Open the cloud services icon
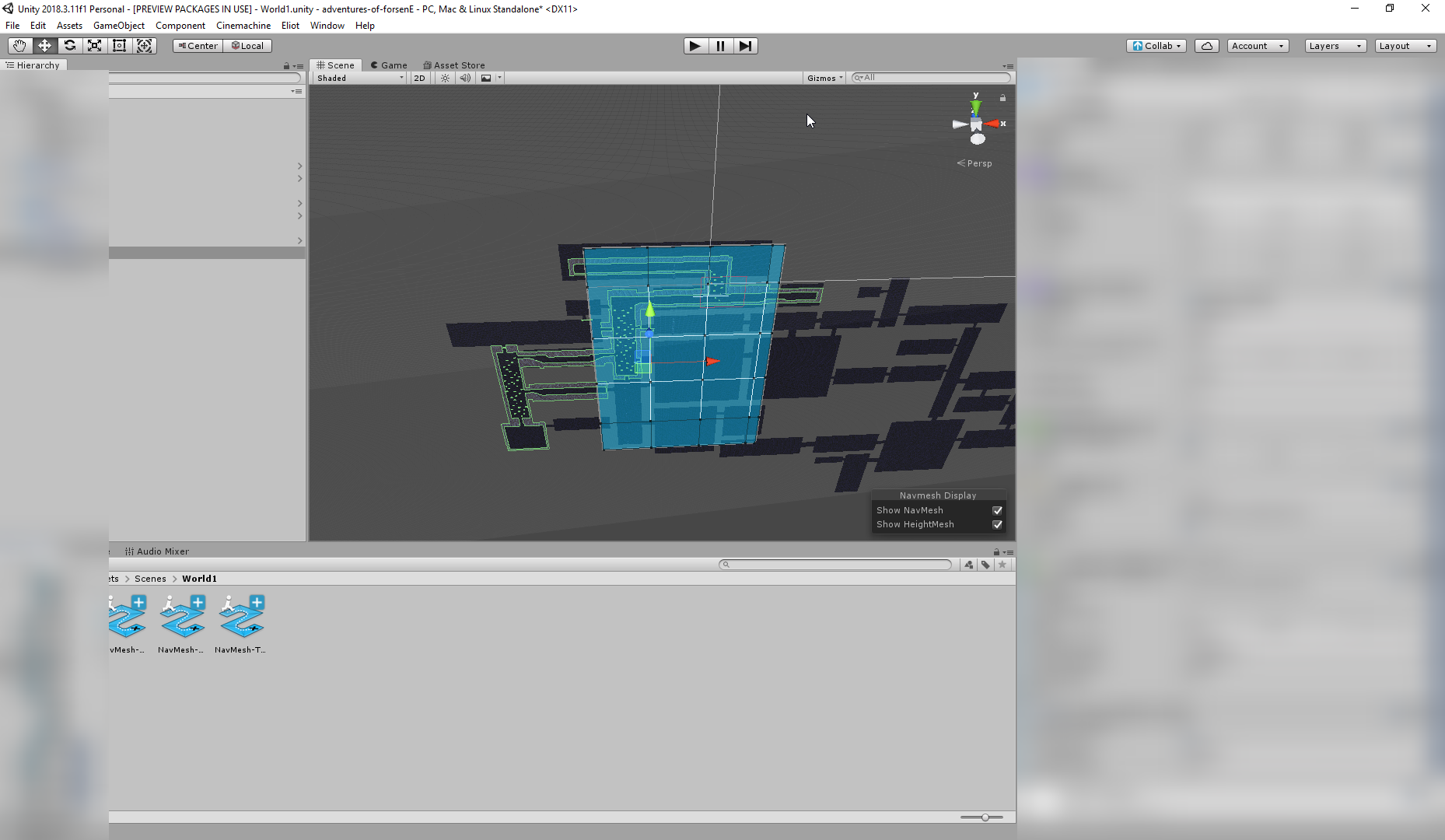Image resolution: width=1445 pixels, height=840 pixels. click(1206, 46)
